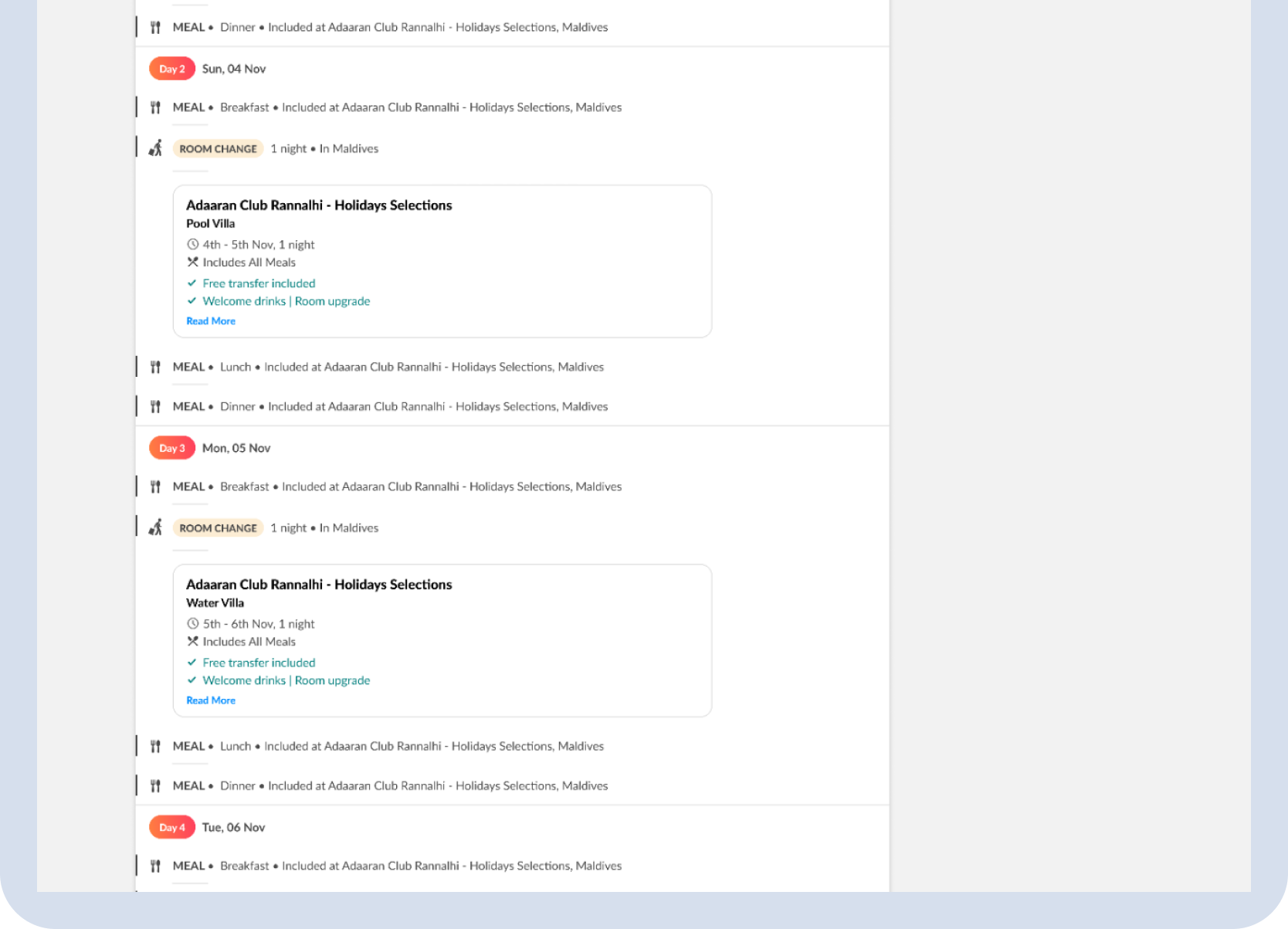Click 'Welcome drinks | Room upgrade' in Water Villa card
The height and width of the screenshot is (929, 1288).
coord(286,680)
